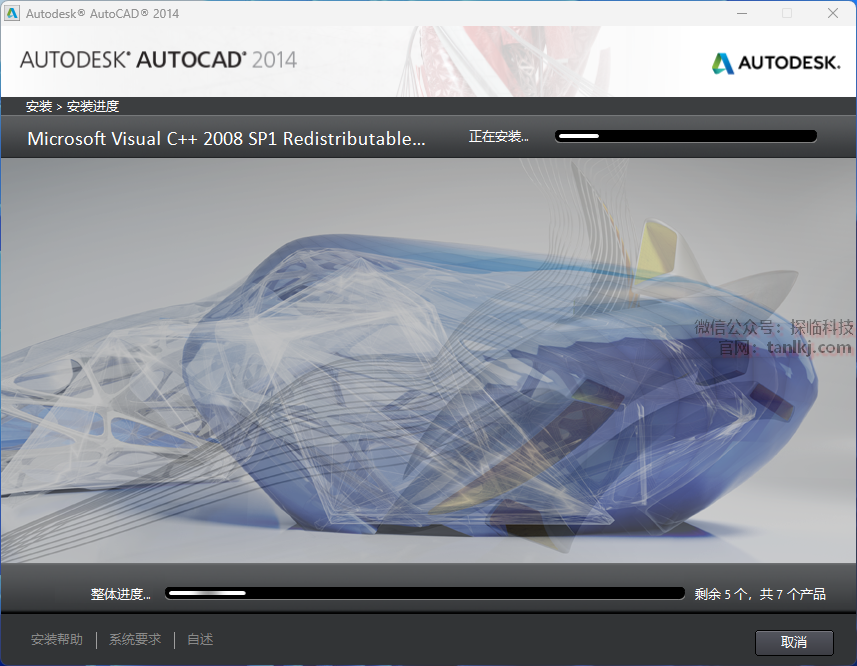This screenshot has height=666, width=857.
Task: Click the 整体进度 overall progress bar
Action: point(425,593)
